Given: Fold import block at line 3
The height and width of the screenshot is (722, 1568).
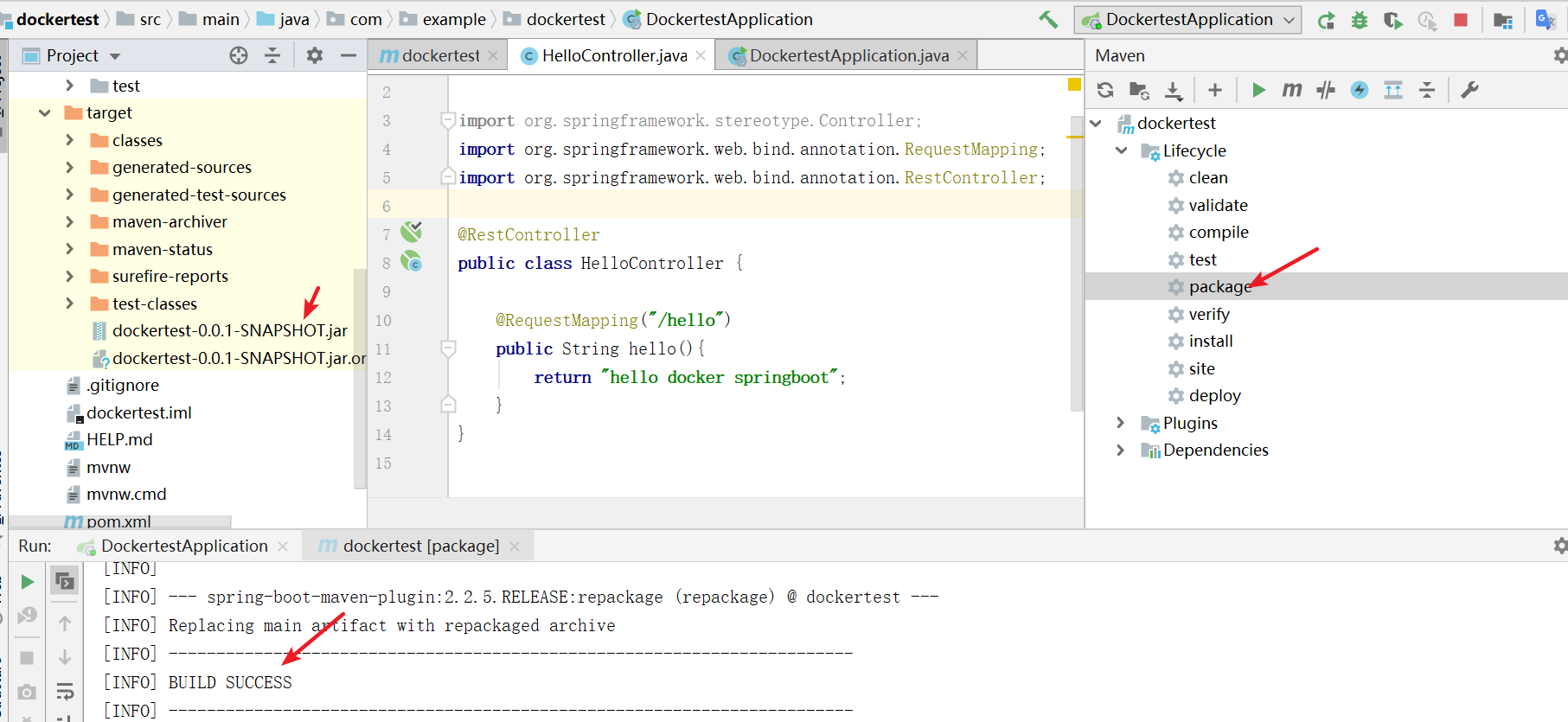Looking at the screenshot, I should 448,120.
